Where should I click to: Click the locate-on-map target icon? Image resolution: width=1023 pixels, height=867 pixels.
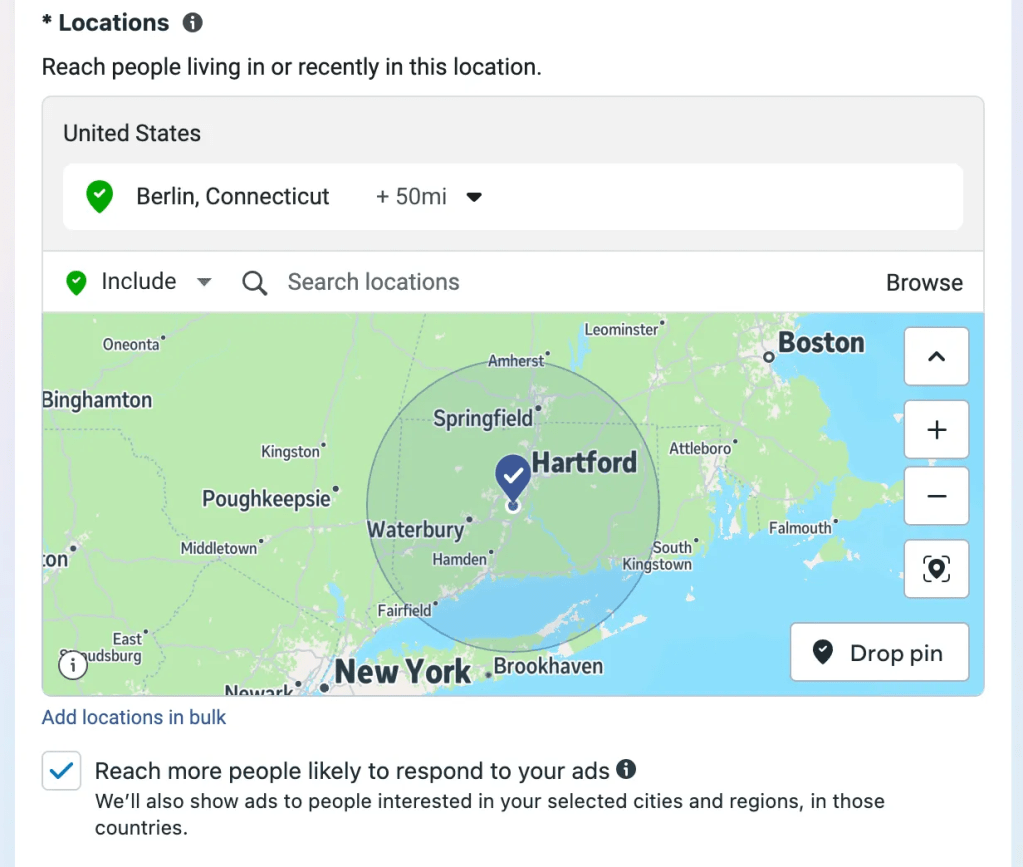tap(936, 569)
